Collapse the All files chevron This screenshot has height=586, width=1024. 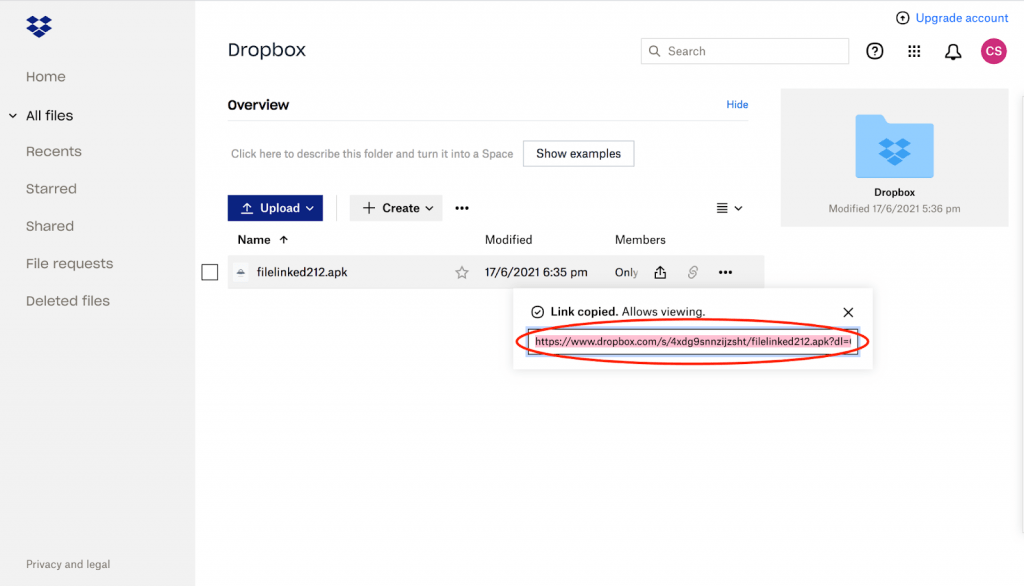pos(13,116)
